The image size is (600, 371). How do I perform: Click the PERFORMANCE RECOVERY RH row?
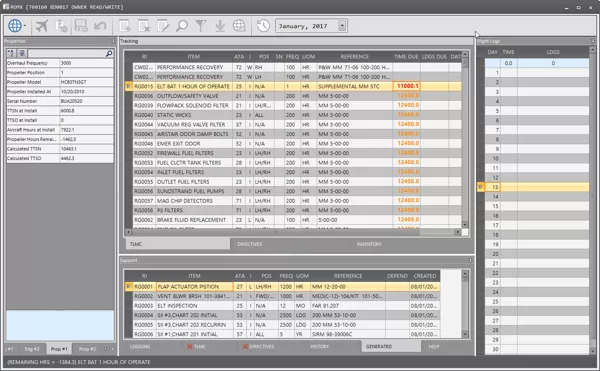click(x=293, y=67)
